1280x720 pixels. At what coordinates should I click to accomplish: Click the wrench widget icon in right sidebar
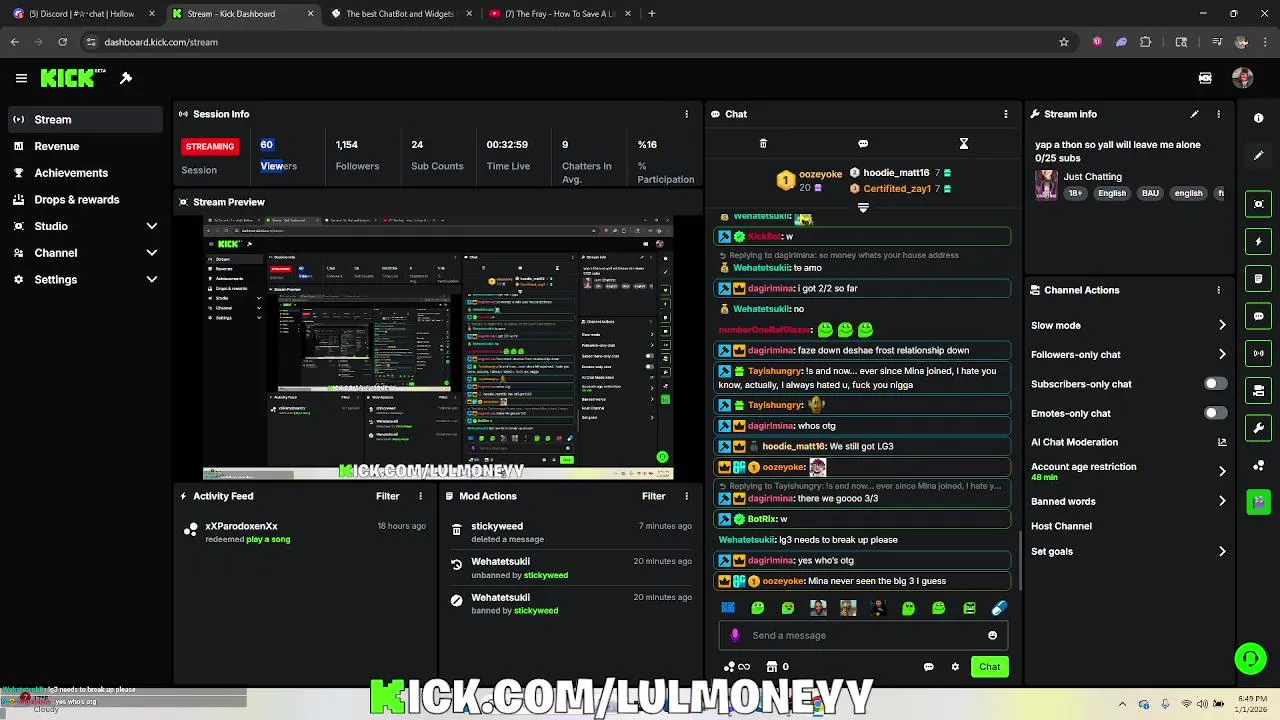pos(1258,428)
